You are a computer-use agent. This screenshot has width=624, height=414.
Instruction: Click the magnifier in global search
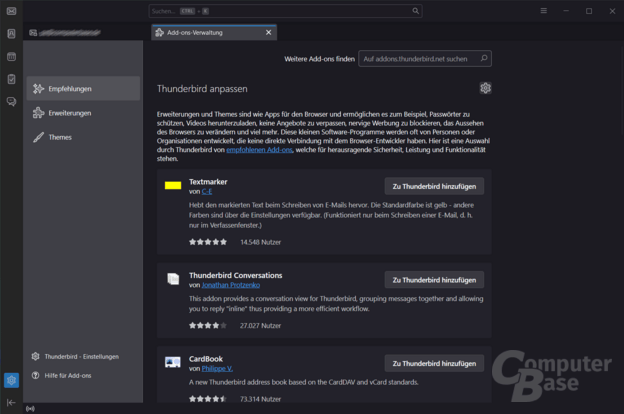coord(415,11)
